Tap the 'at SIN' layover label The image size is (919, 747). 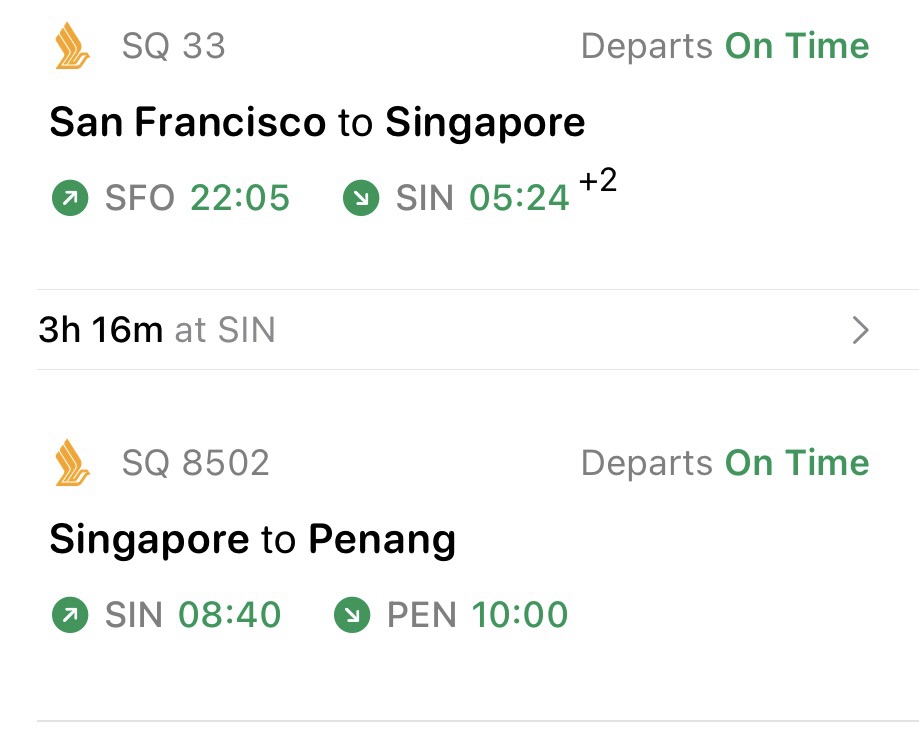pyautogui.click(x=225, y=330)
